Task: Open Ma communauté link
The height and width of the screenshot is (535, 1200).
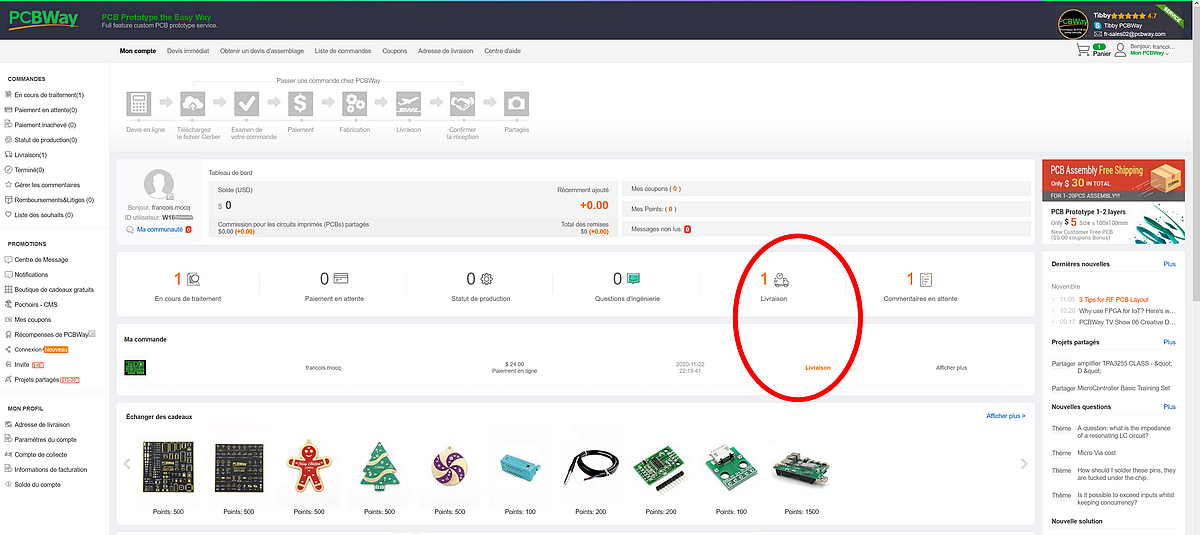Action: (x=158, y=230)
